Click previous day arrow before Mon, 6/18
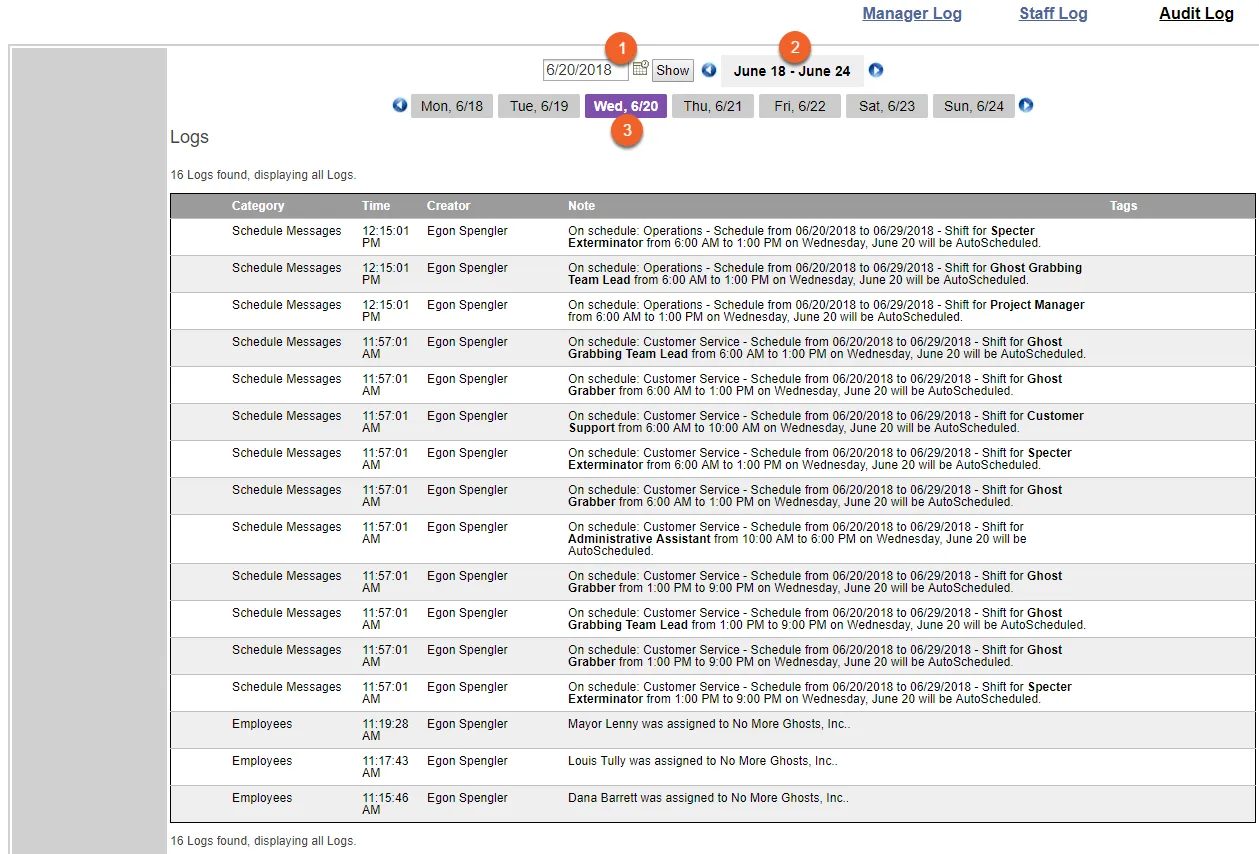Image resolution: width=1259 pixels, height=854 pixels. (x=400, y=105)
